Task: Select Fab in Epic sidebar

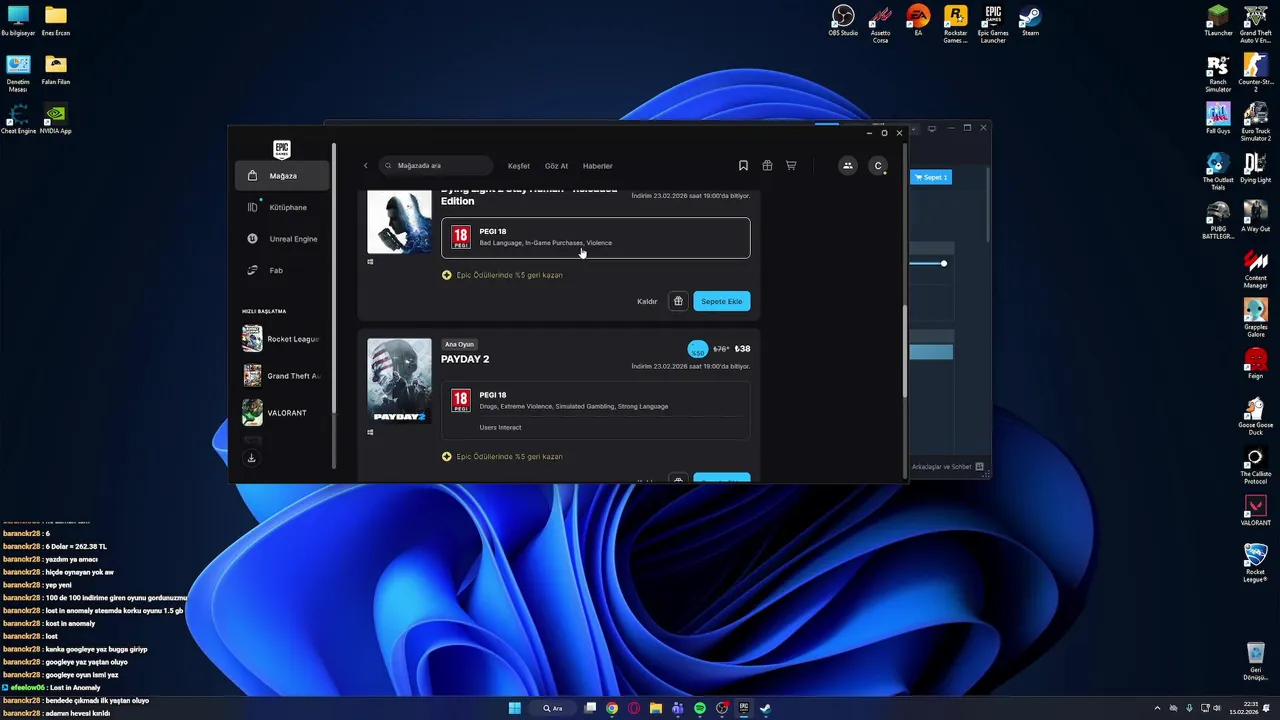Action: pos(282,270)
